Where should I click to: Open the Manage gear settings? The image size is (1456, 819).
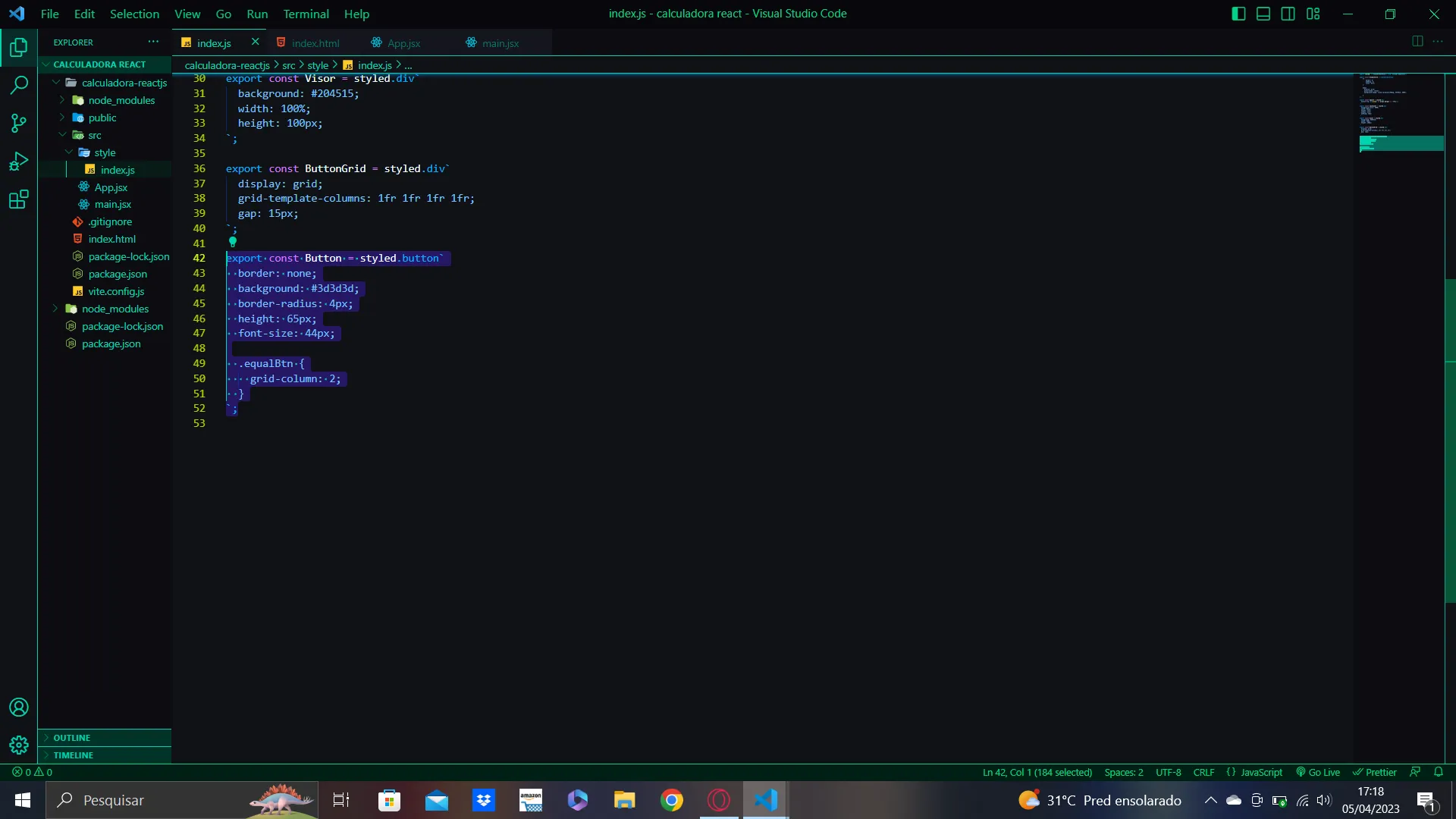(x=19, y=745)
